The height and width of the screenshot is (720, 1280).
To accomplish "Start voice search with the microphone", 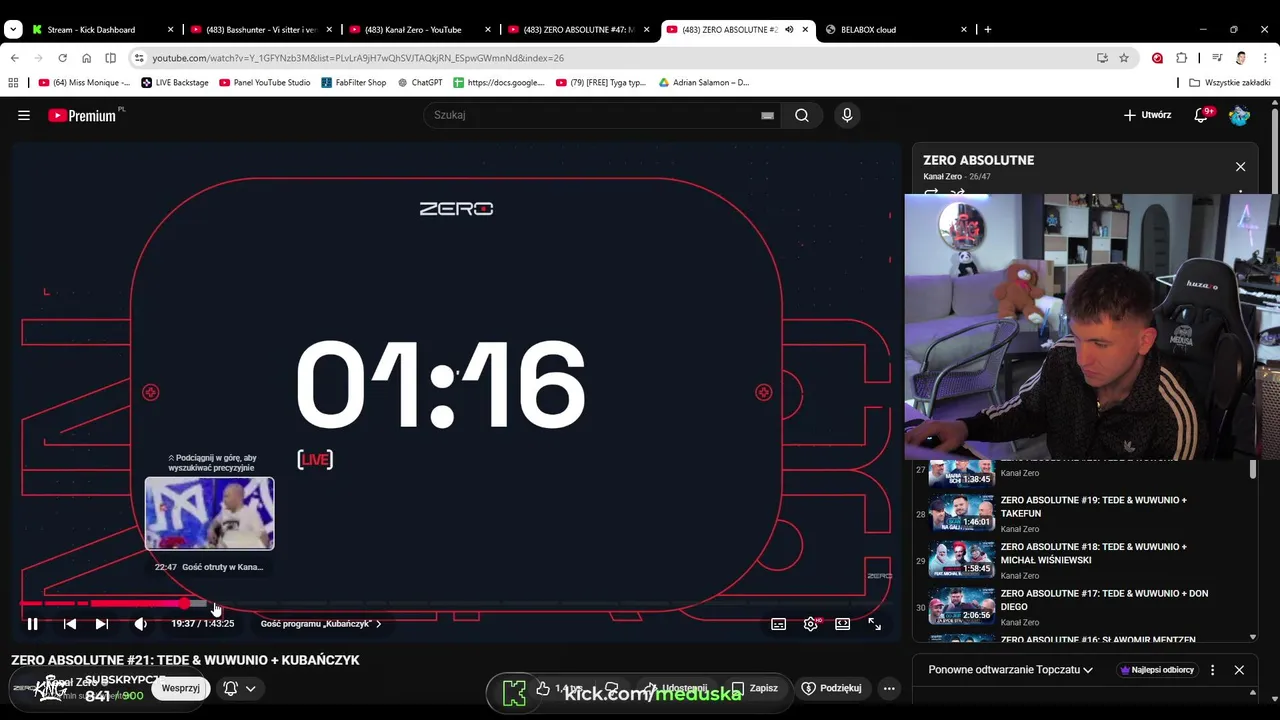I will [x=847, y=115].
